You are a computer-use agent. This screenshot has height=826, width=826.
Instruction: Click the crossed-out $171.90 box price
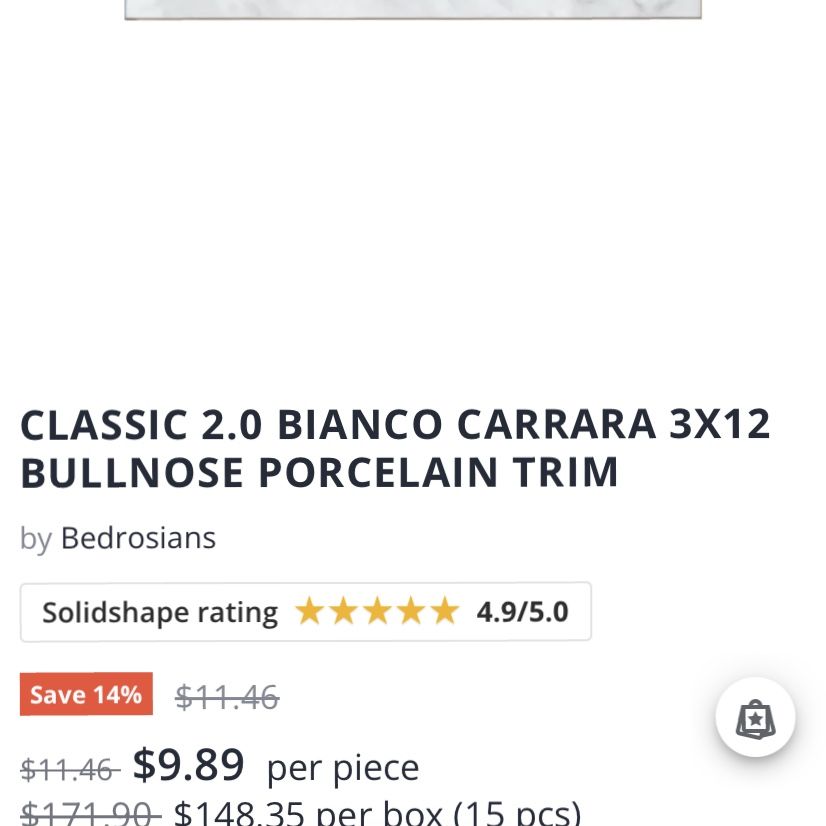[90, 813]
